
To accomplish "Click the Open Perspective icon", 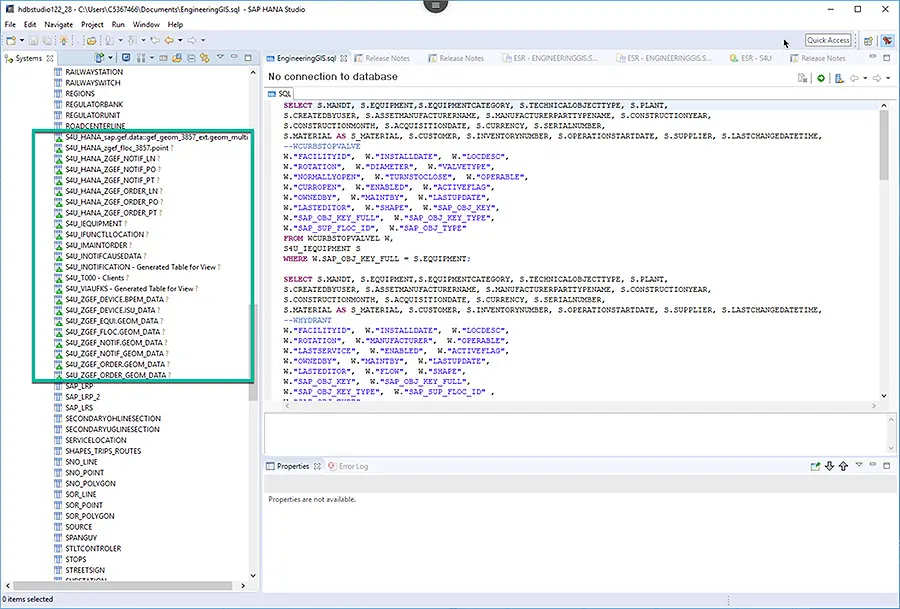I will point(868,41).
